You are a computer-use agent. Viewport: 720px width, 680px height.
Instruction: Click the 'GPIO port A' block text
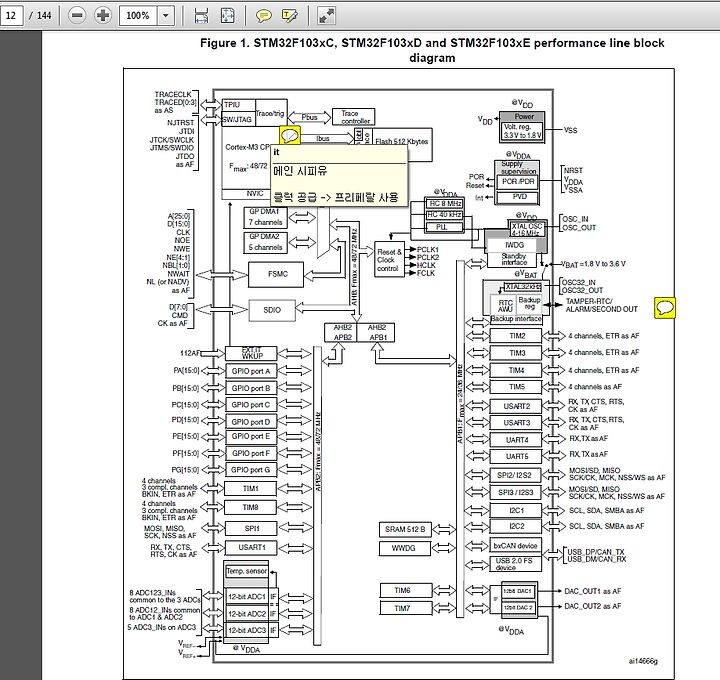251,371
